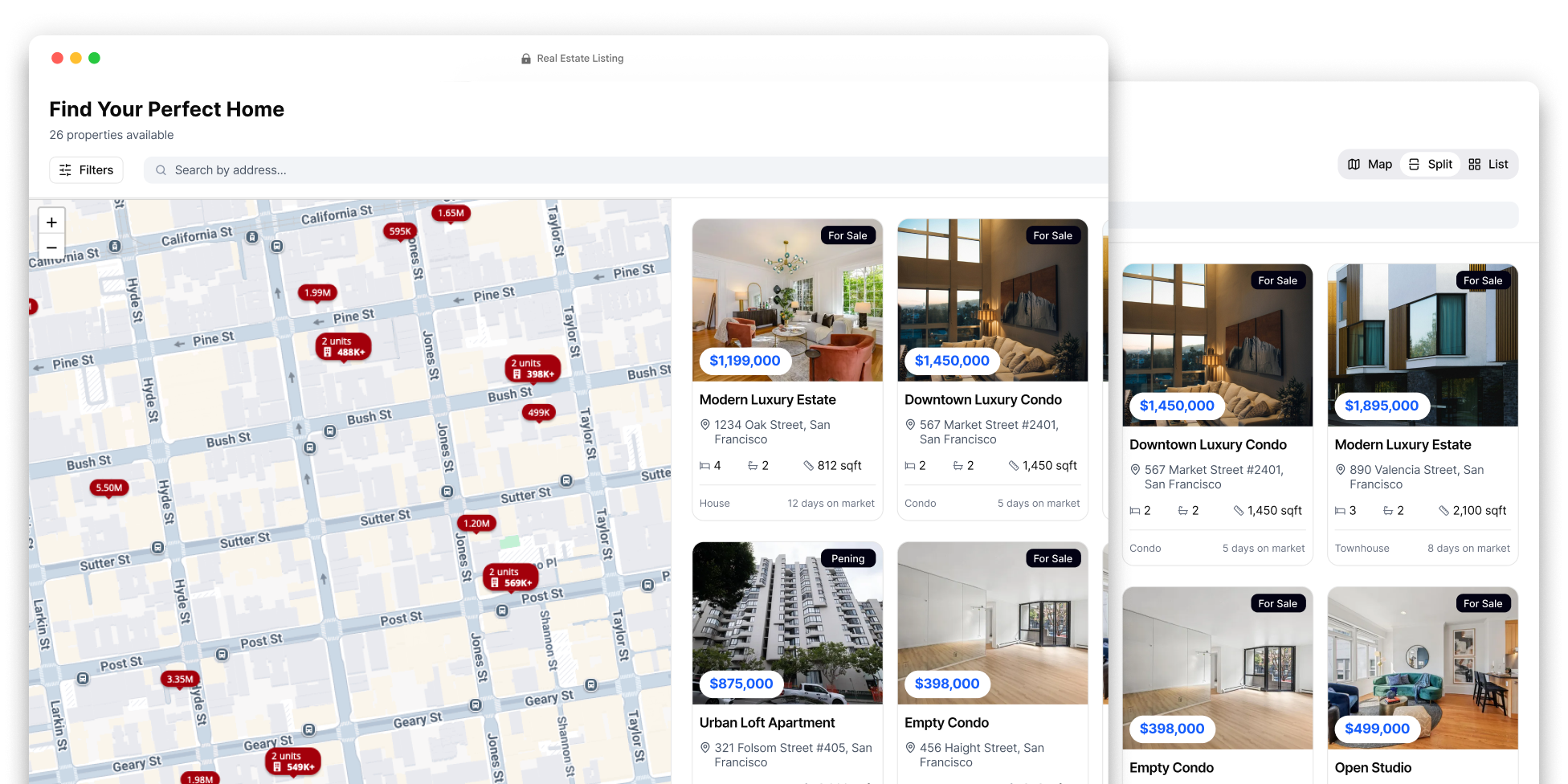Switch to List view in back window
This screenshot has height=784, width=1568.
coord(1488,165)
